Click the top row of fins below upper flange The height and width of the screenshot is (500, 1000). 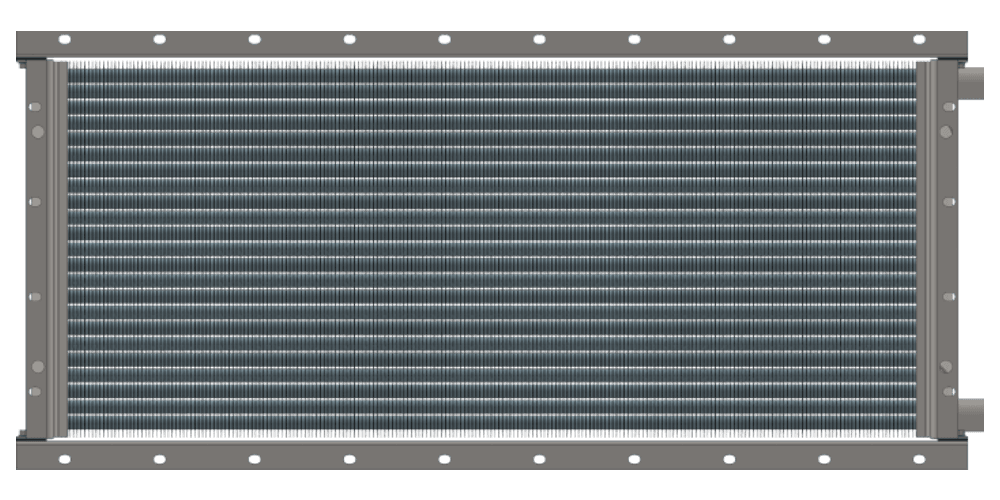pyautogui.click(x=490, y=67)
